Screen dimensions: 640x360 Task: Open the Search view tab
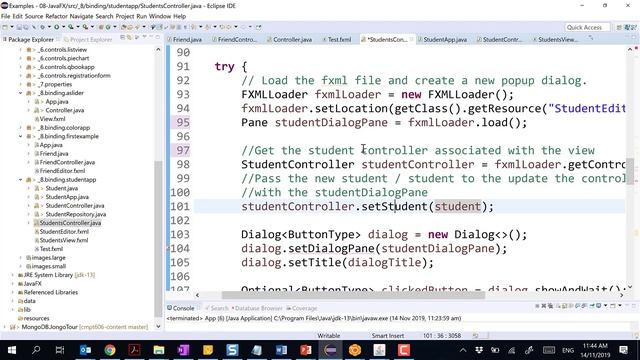point(220,308)
